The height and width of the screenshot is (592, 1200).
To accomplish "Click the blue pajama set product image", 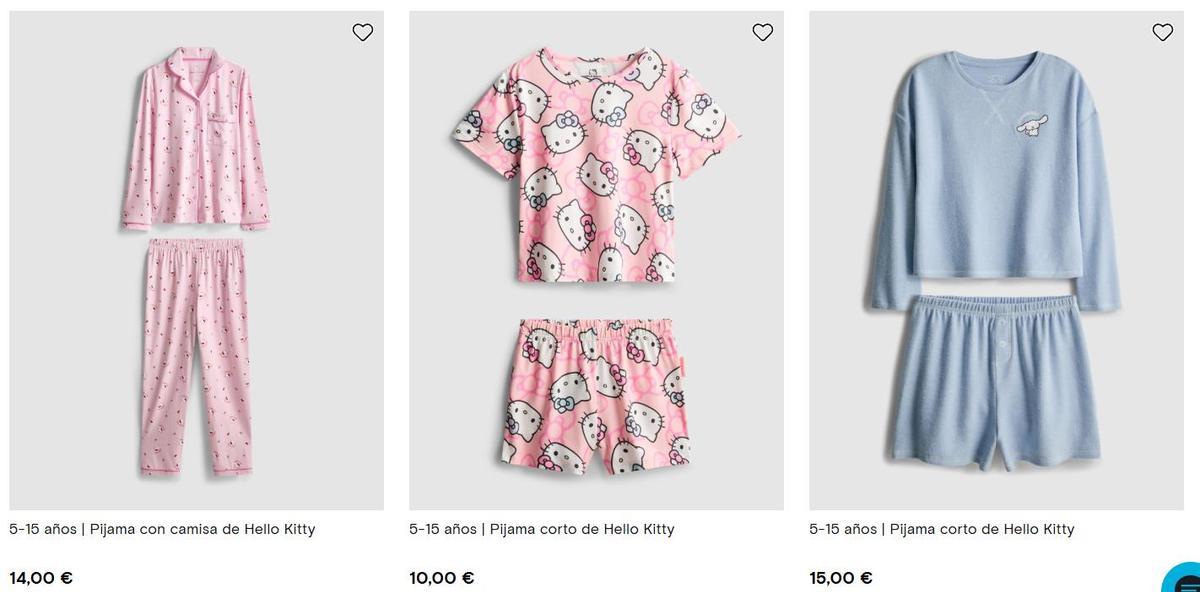I will click(996, 260).
